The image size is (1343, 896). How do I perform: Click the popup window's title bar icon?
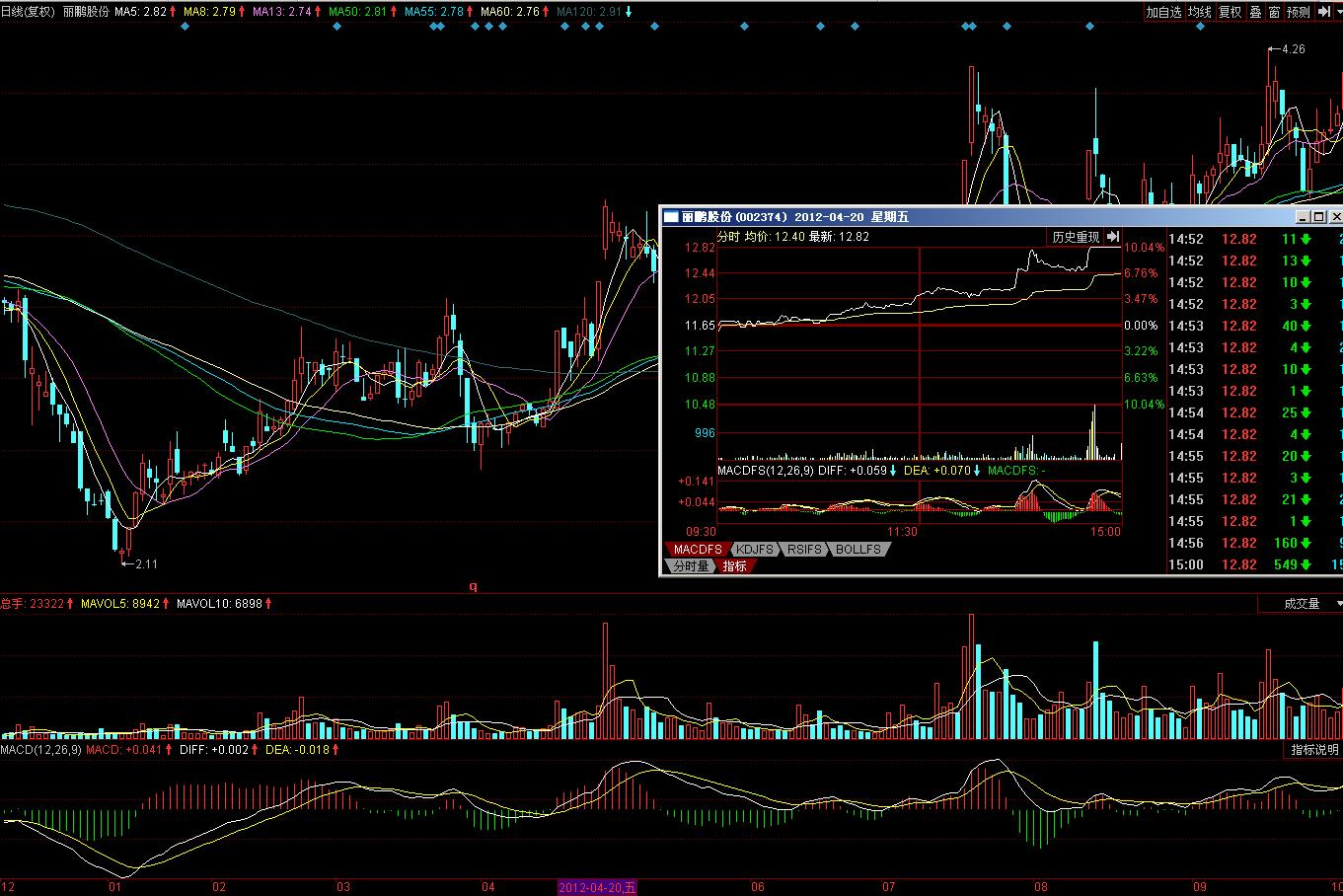[671, 217]
